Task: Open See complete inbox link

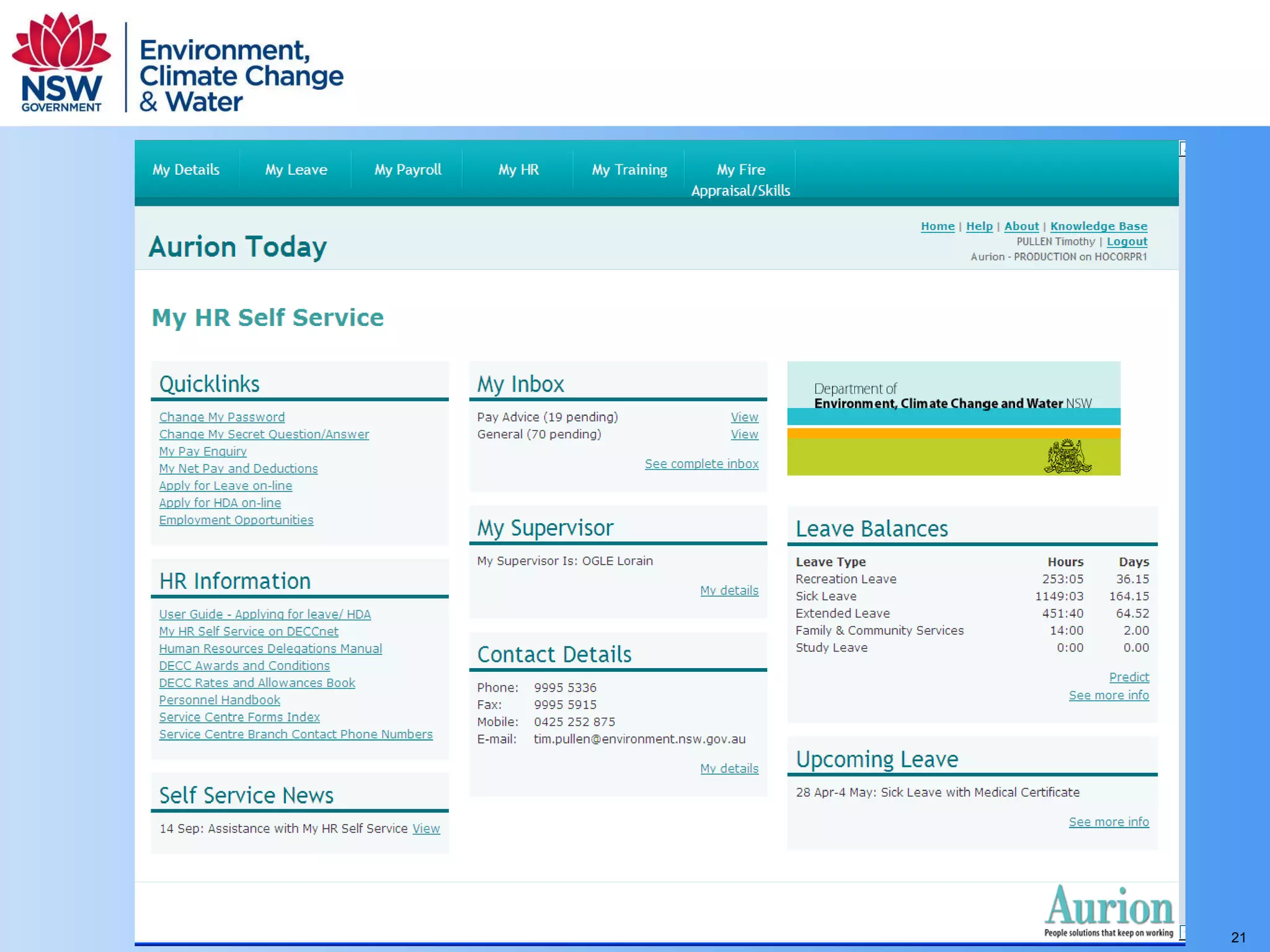Action: 701,464
